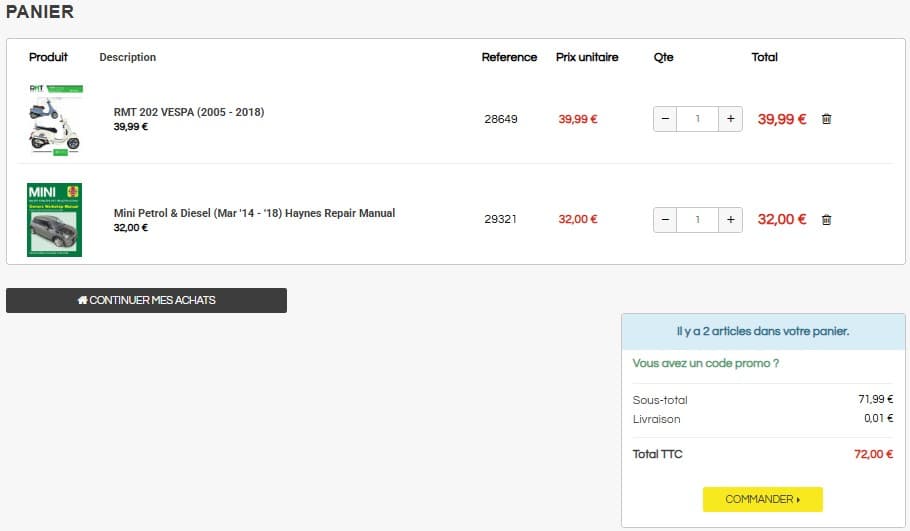Remove the Mini Petrol & Diesel manual via trash icon
Image resolution: width=910 pixels, height=531 pixels.
coord(826,220)
